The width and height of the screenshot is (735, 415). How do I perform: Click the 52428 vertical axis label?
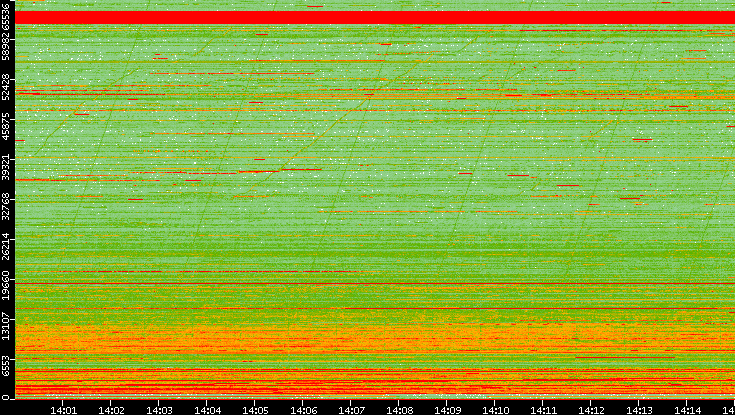5,86
